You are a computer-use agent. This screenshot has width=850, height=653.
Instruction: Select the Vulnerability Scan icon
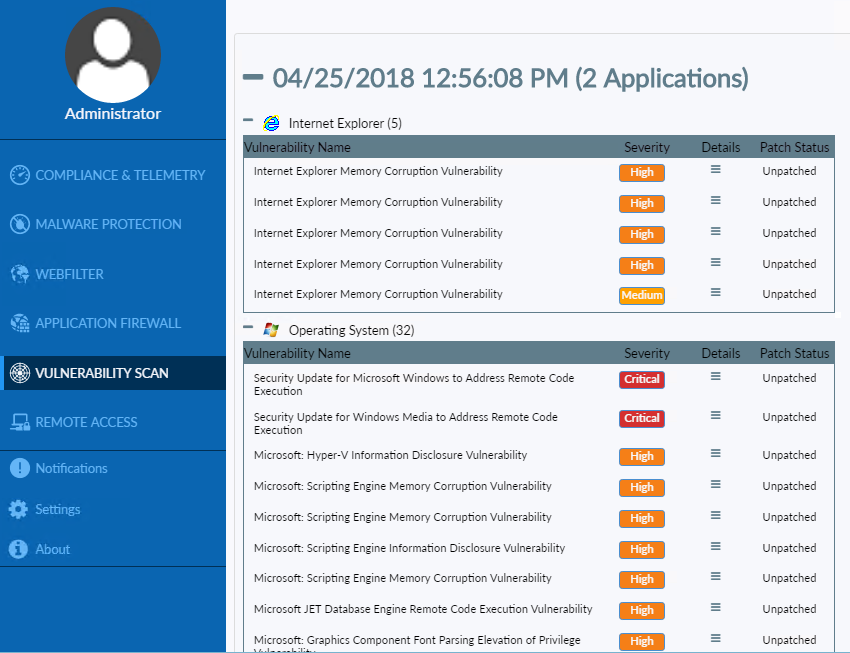pos(20,372)
